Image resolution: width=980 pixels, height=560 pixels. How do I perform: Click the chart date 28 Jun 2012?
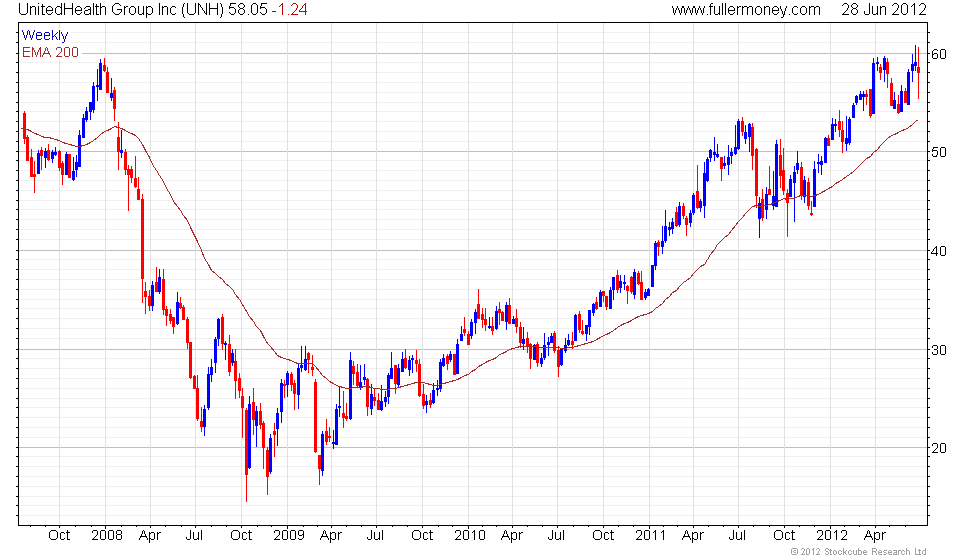884,9
